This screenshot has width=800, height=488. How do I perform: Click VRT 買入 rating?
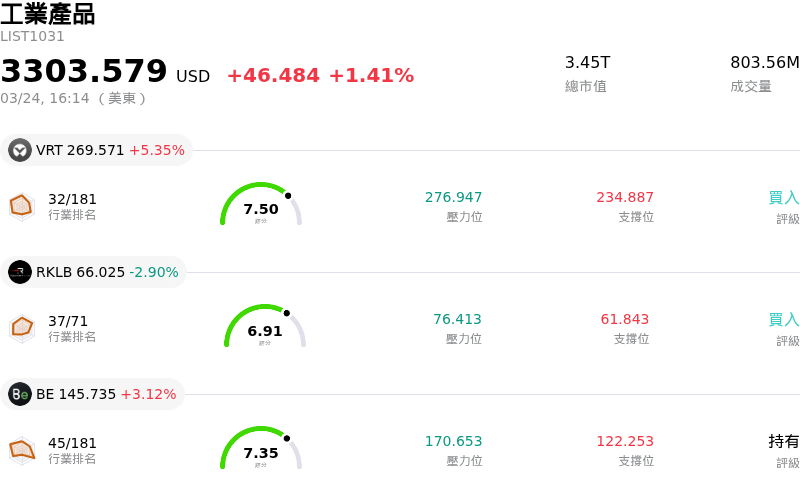click(783, 198)
